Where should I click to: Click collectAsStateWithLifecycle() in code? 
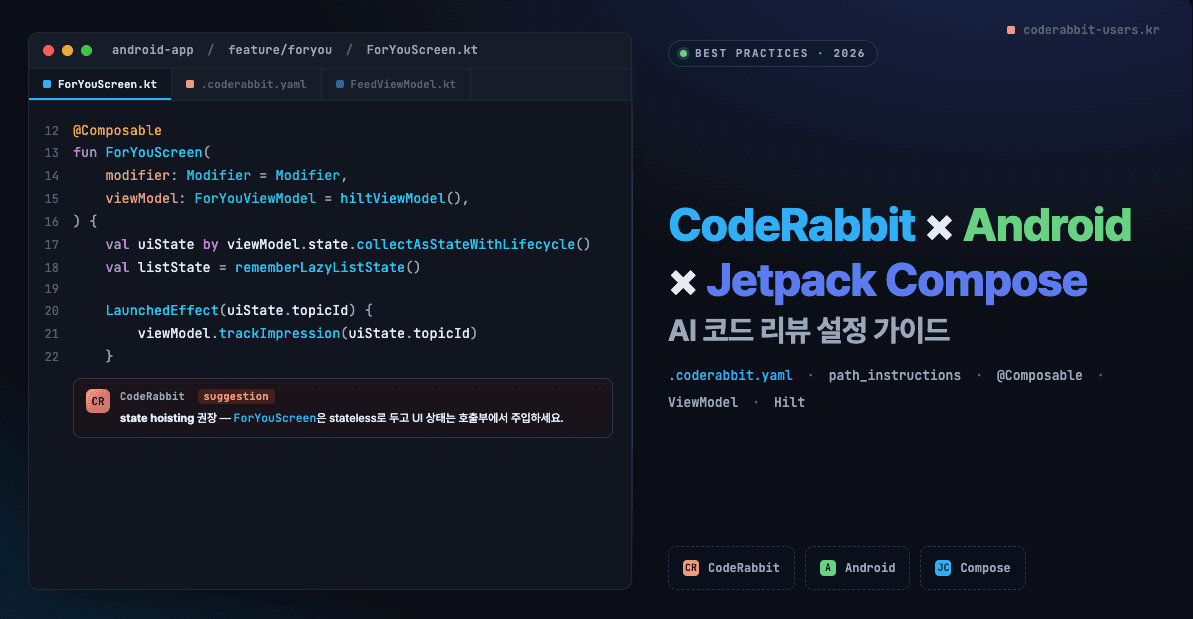(473, 245)
